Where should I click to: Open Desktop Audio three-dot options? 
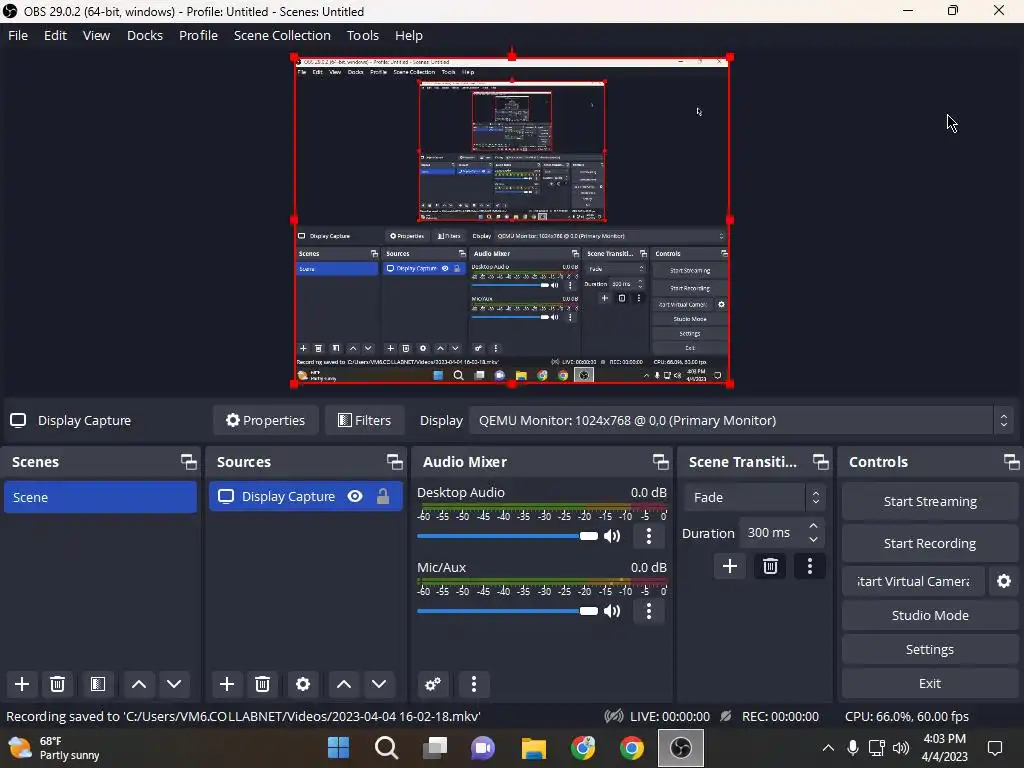[648, 536]
